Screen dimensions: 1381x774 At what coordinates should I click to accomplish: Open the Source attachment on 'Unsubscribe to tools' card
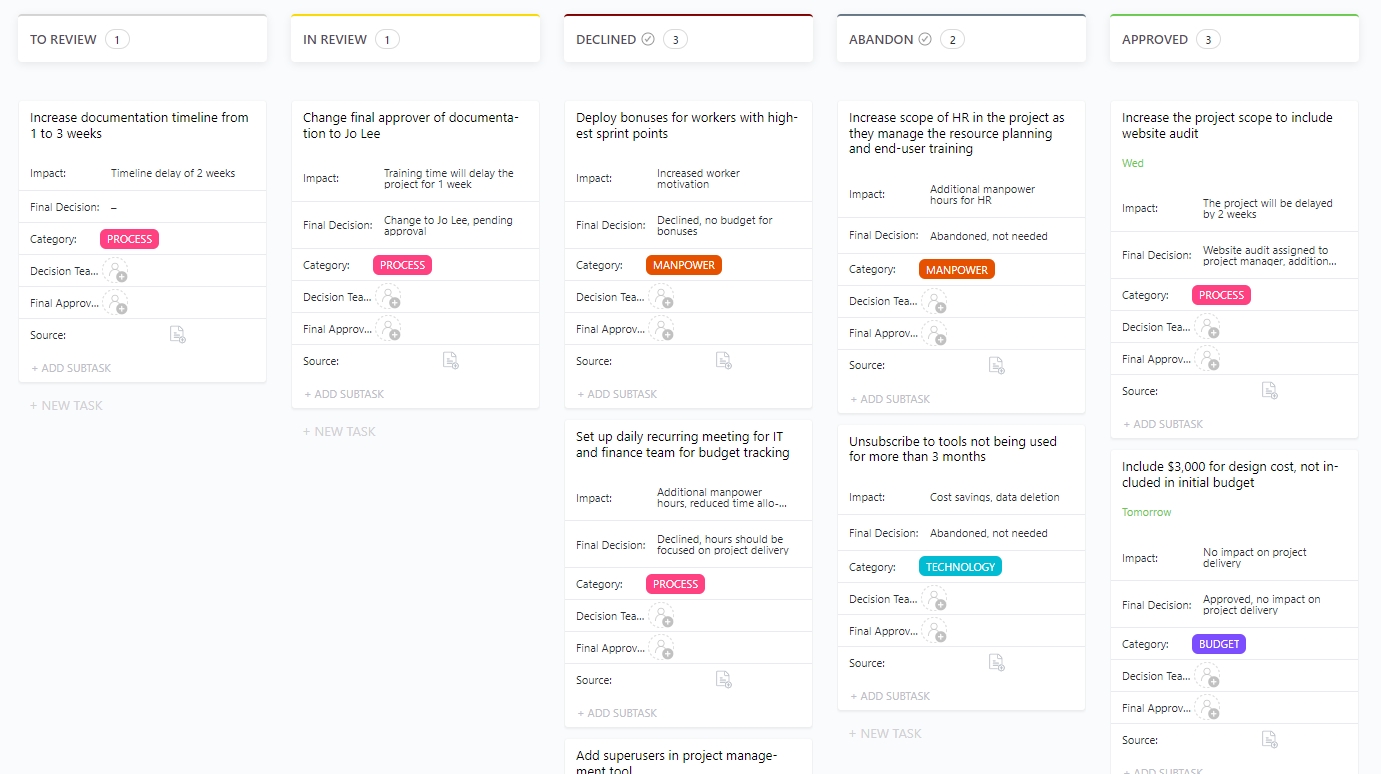click(996, 662)
